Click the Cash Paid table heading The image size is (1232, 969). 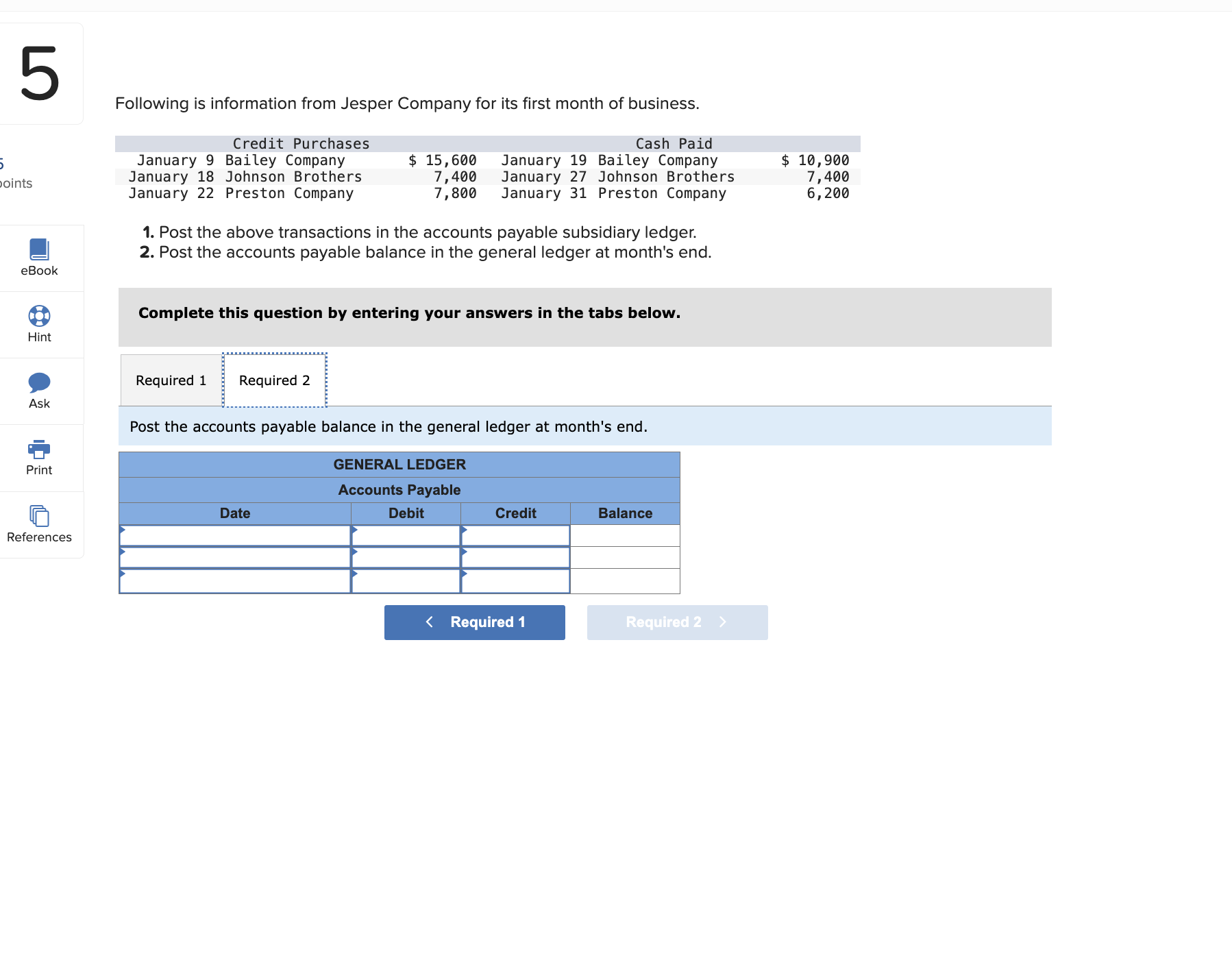pyautogui.click(x=674, y=144)
